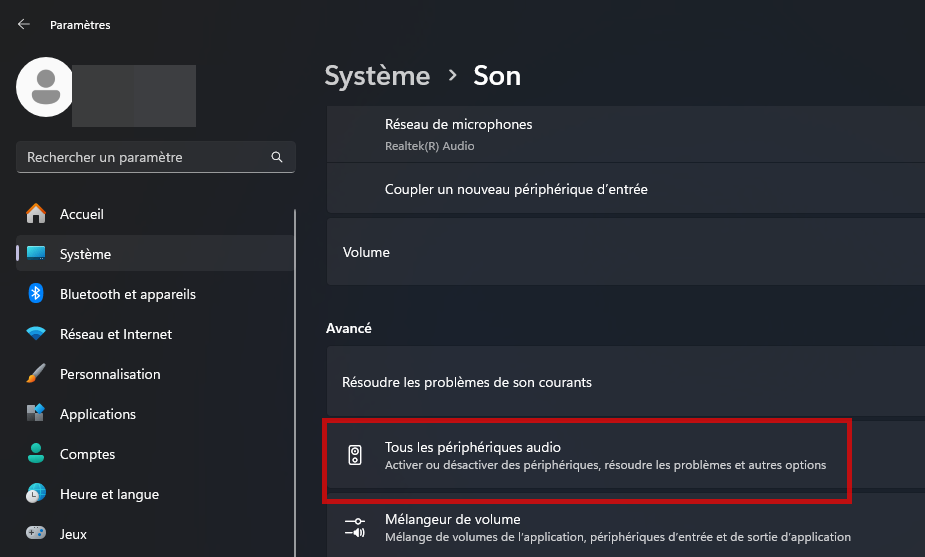This screenshot has height=557, width=925.
Task: Click the speaker icon for audio devices
Action: [x=355, y=456]
